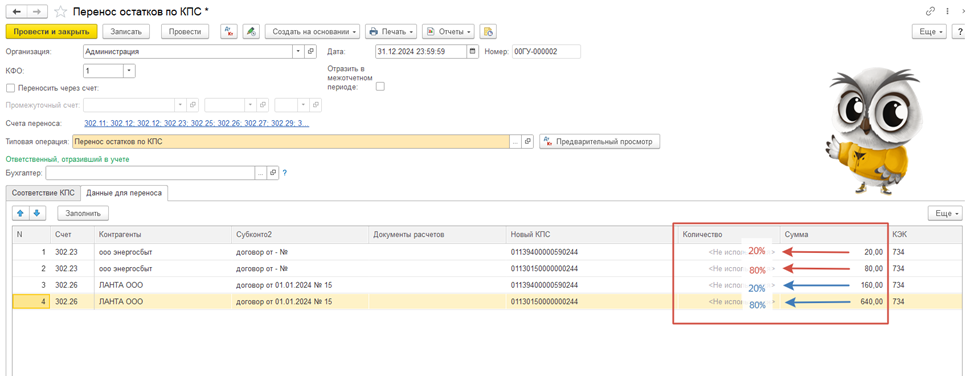Viewport: 974px width, 376px height.
Task: Expand the Организация dropdown list
Action: coord(299,52)
